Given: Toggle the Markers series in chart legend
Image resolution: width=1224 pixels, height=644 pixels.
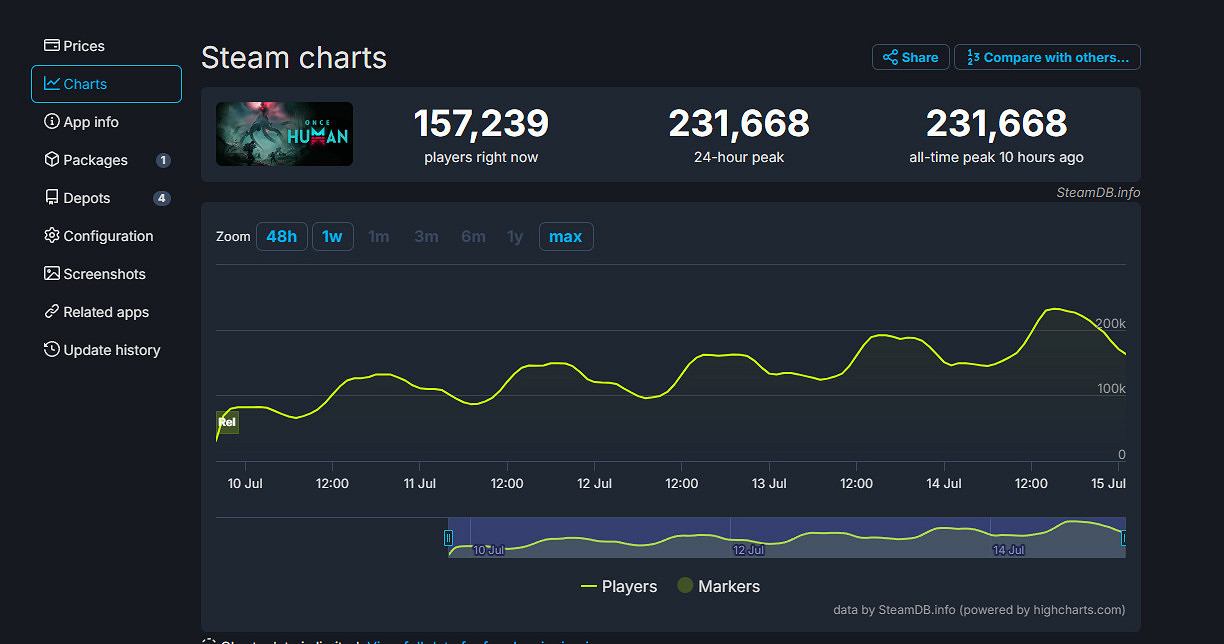Looking at the screenshot, I should click(718, 586).
